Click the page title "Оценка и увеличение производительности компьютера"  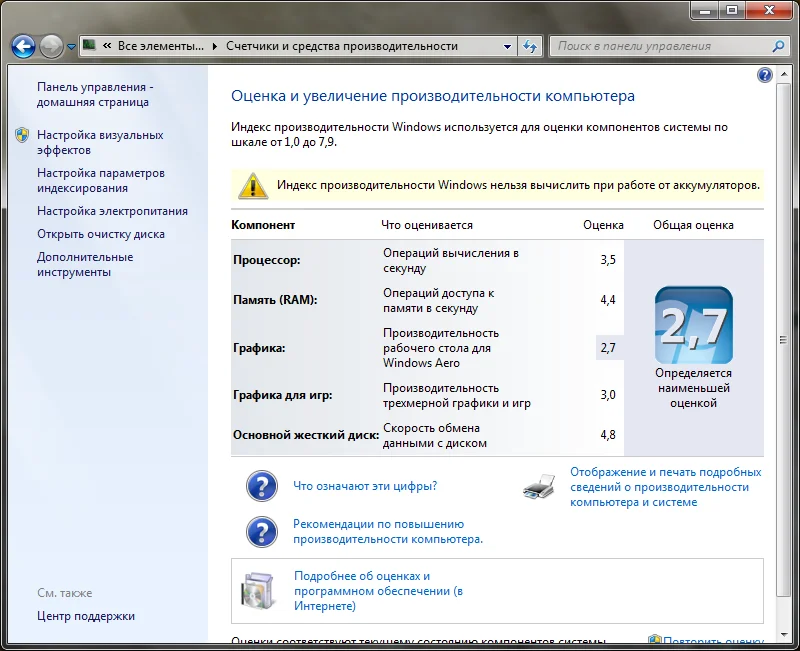433,96
